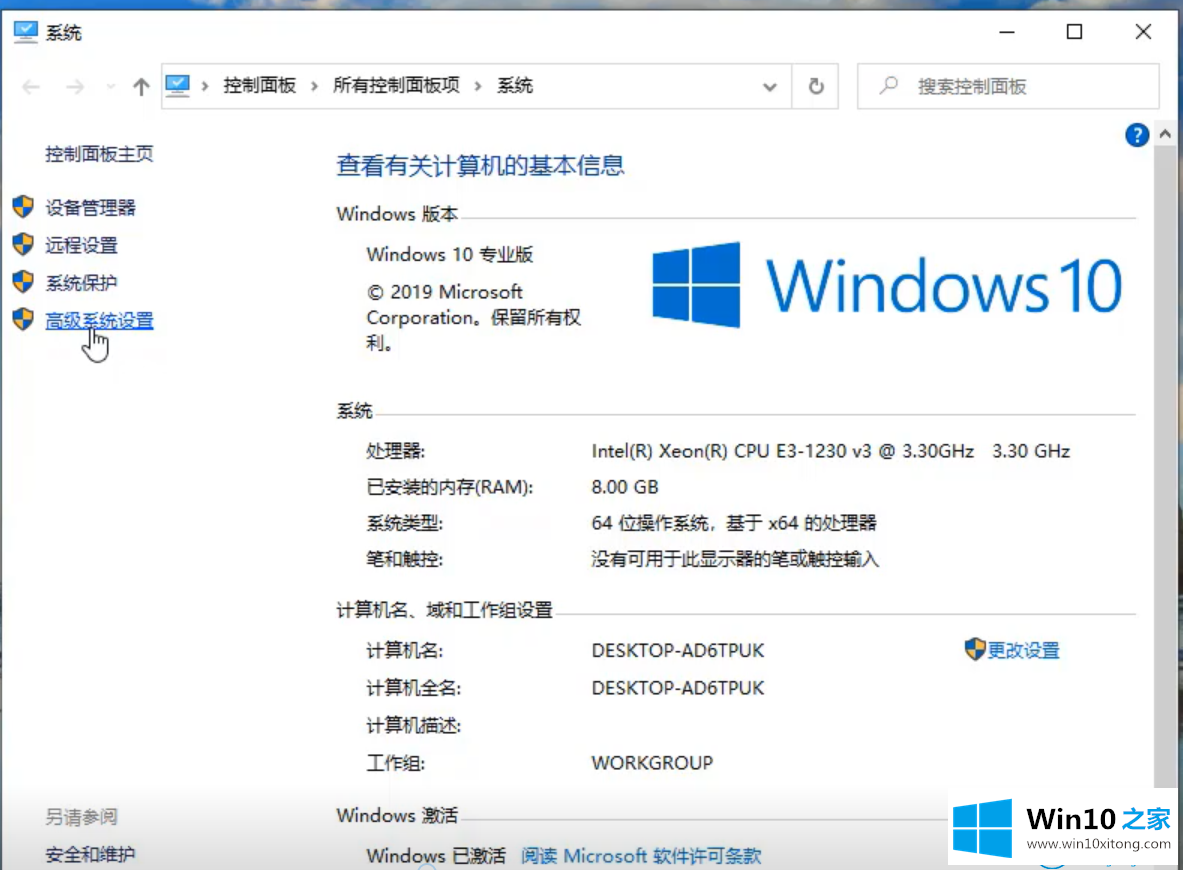1183x870 pixels.
Task: Click 更改设置 link
Action: tap(1024, 650)
